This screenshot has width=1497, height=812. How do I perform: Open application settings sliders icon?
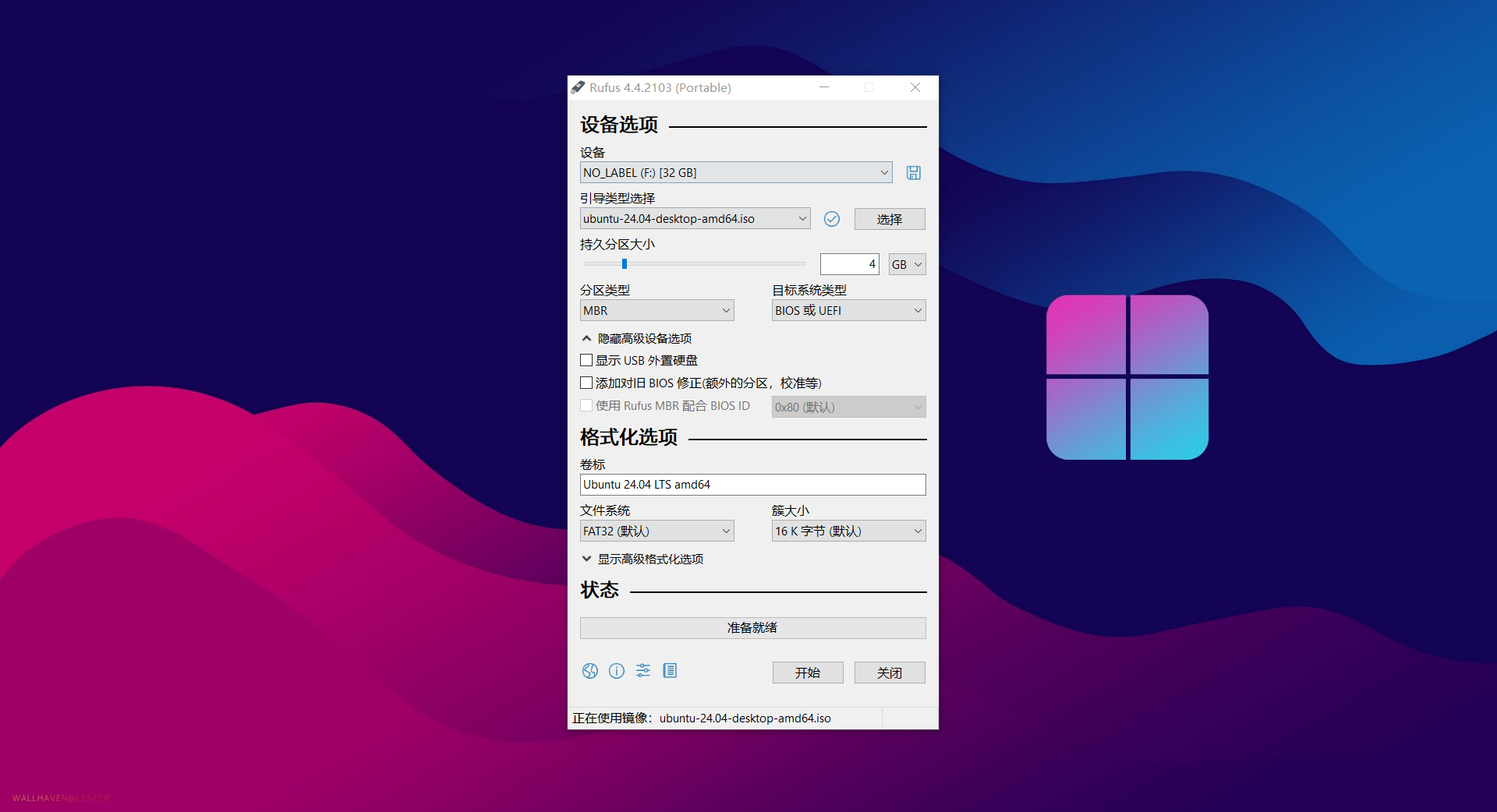pyautogui.click(x=643, y=671)
